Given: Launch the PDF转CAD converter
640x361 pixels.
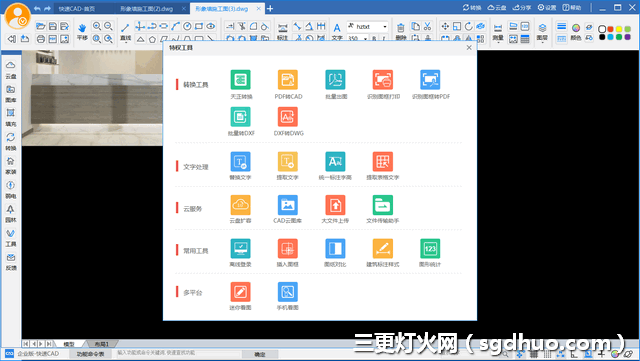Looking at the screenshot, I should [288, 80].
